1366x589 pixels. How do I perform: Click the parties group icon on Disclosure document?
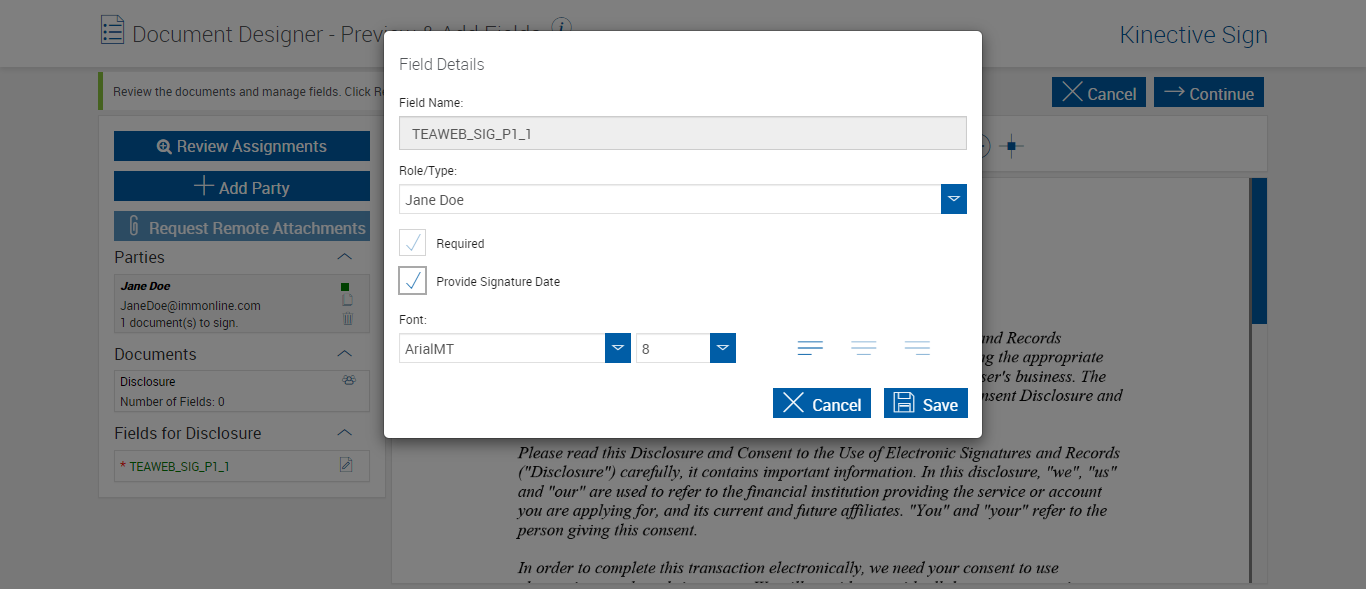(x=349, y=380)
